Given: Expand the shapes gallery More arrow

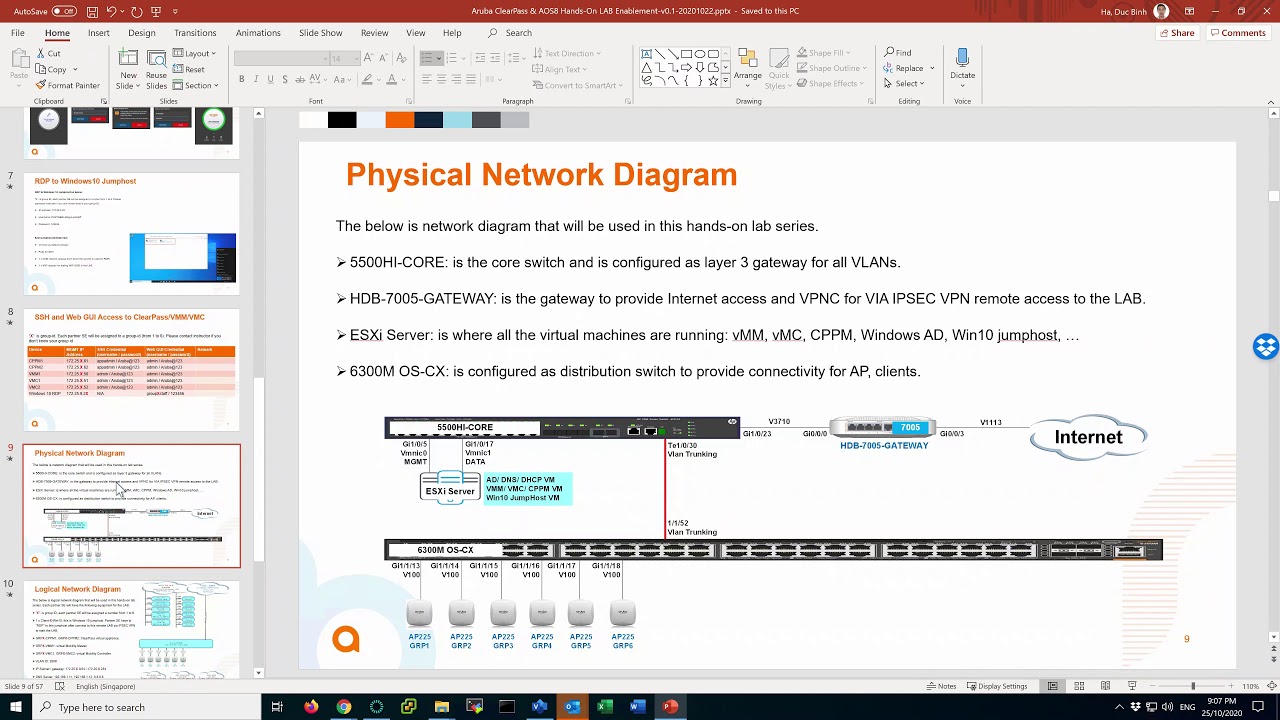Looking at the screenshot, I should pos(725,83).
